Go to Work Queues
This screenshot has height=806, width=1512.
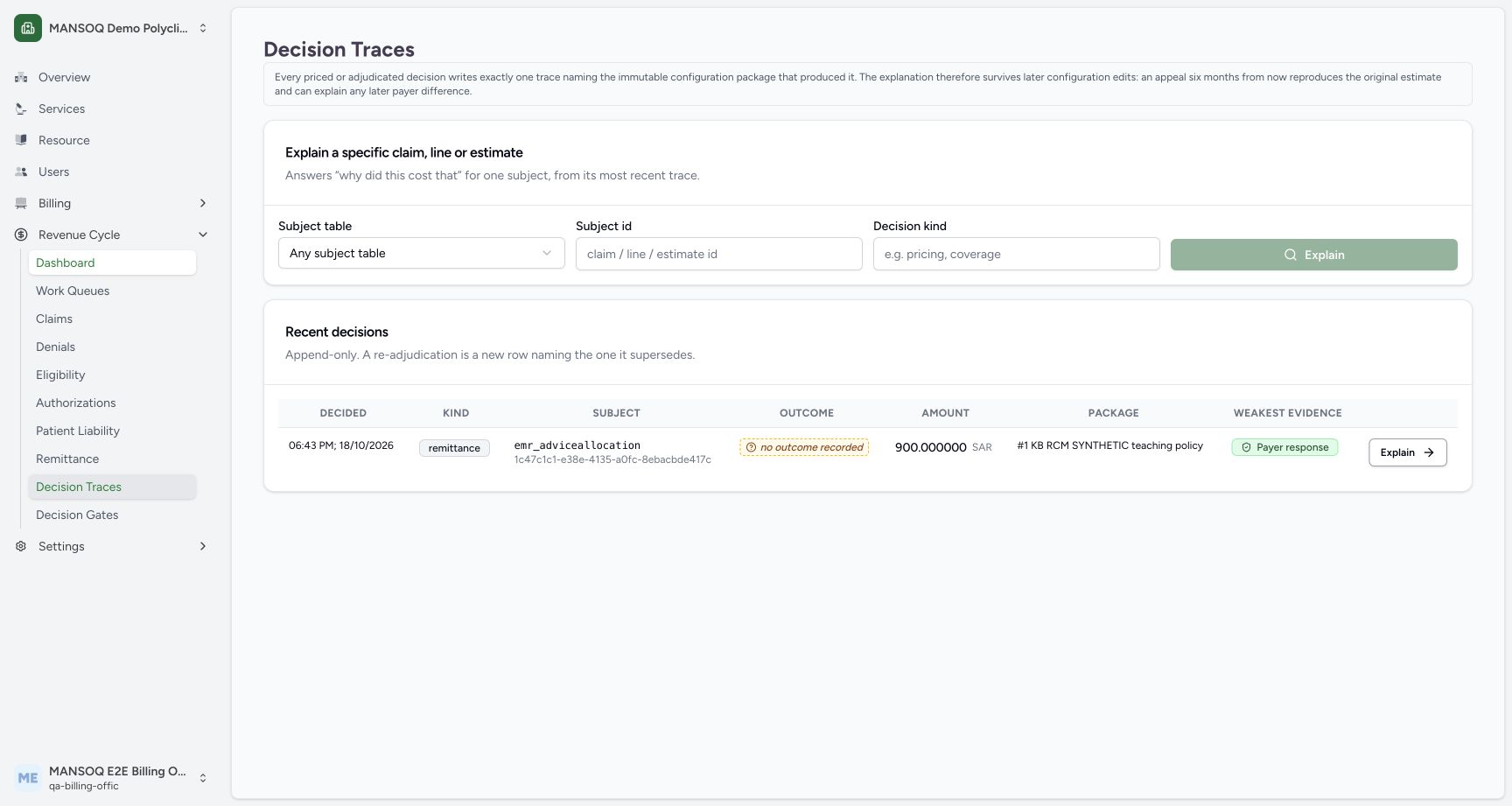112,291
